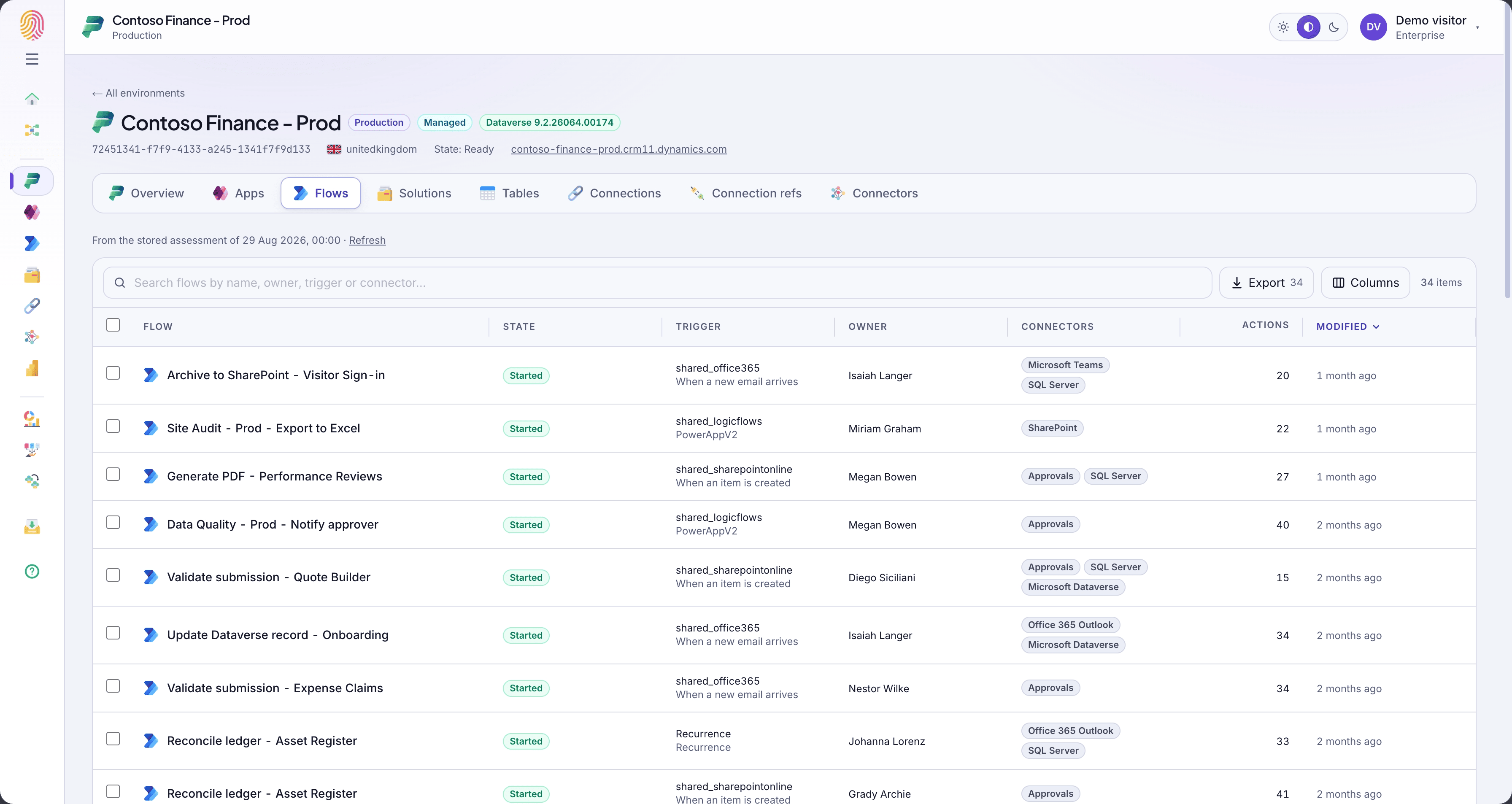
Task: Open Power BI icon in sidebar
Action: 32,369
